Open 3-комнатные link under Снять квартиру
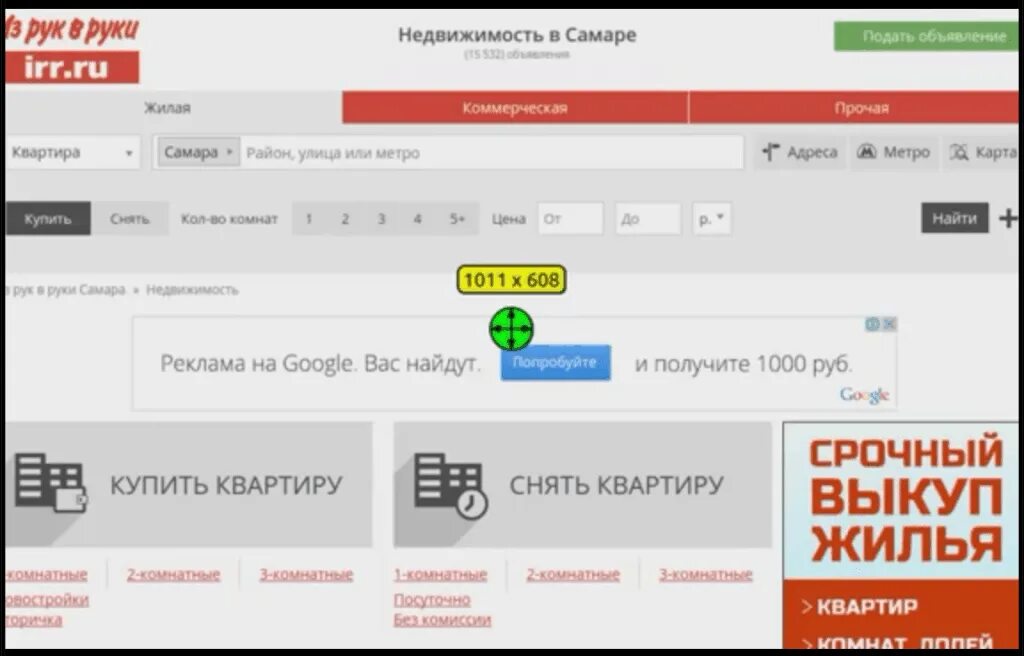The height and width of the screenshot is (656, 1024). [x=705, y=574]
